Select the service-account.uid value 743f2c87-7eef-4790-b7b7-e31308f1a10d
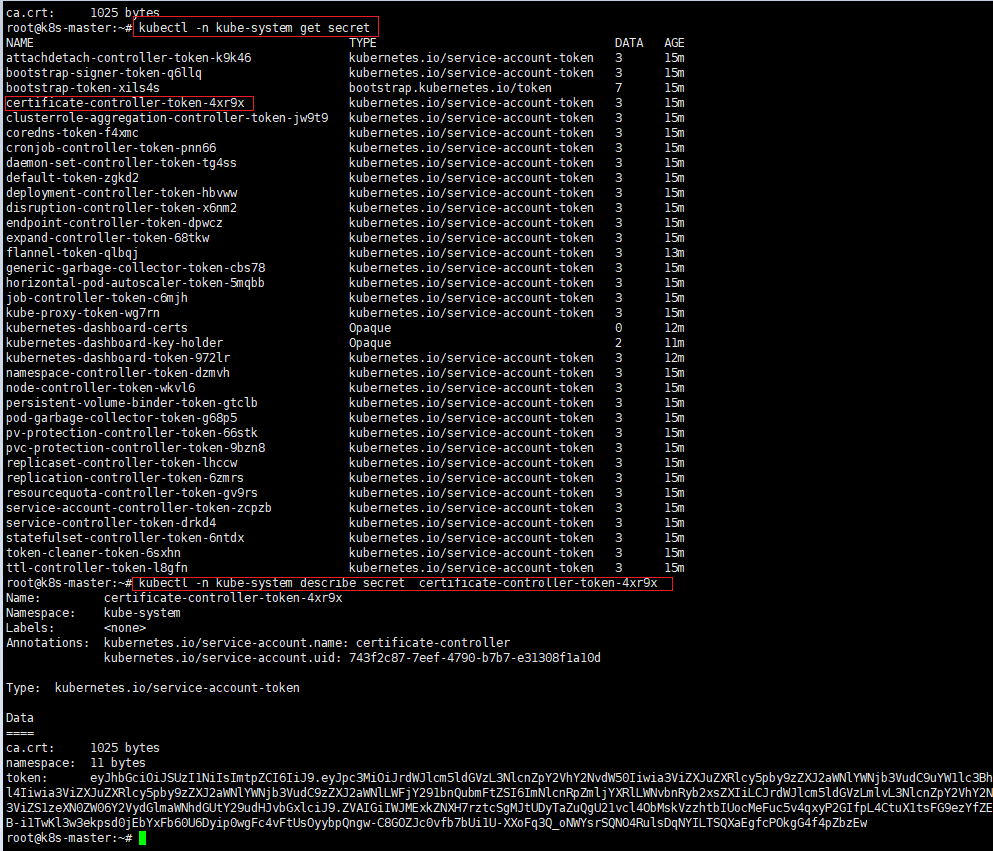 pyautogui.click(x=475, y=658)
